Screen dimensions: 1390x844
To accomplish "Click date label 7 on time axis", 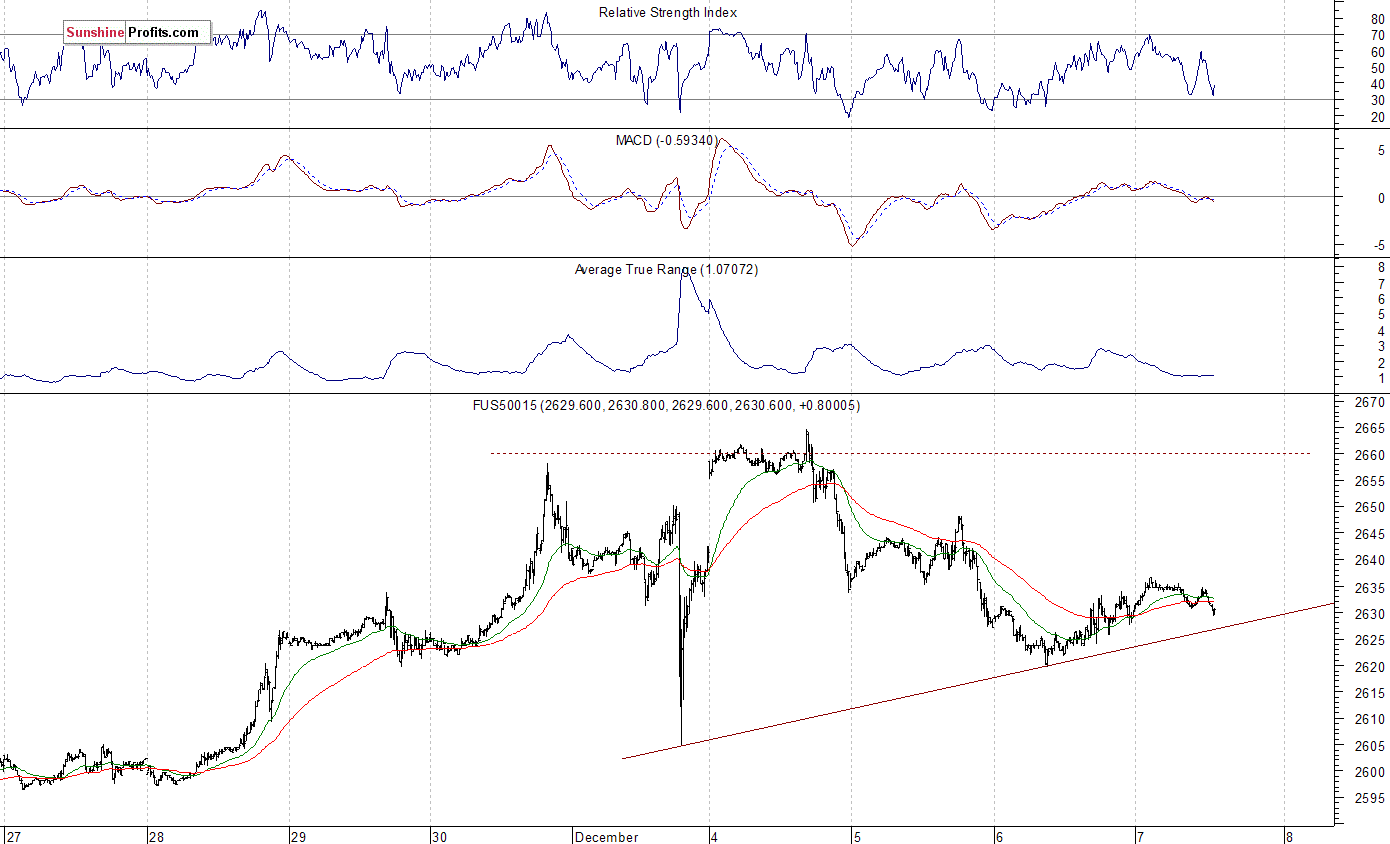I will 1142,836.
